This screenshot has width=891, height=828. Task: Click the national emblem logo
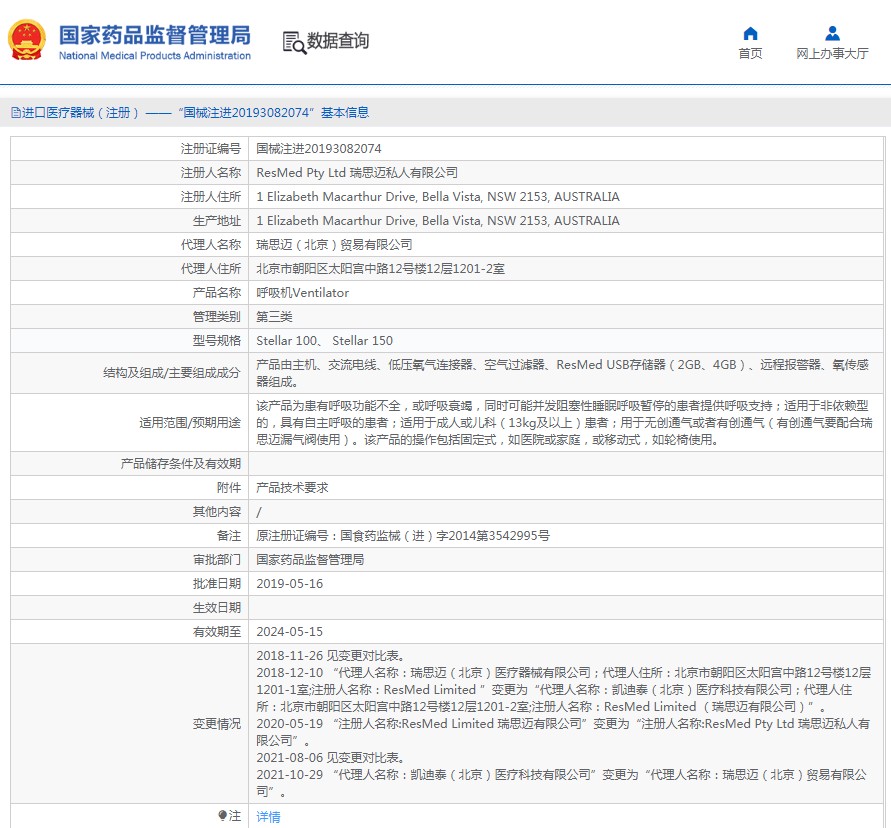[26, 41]
